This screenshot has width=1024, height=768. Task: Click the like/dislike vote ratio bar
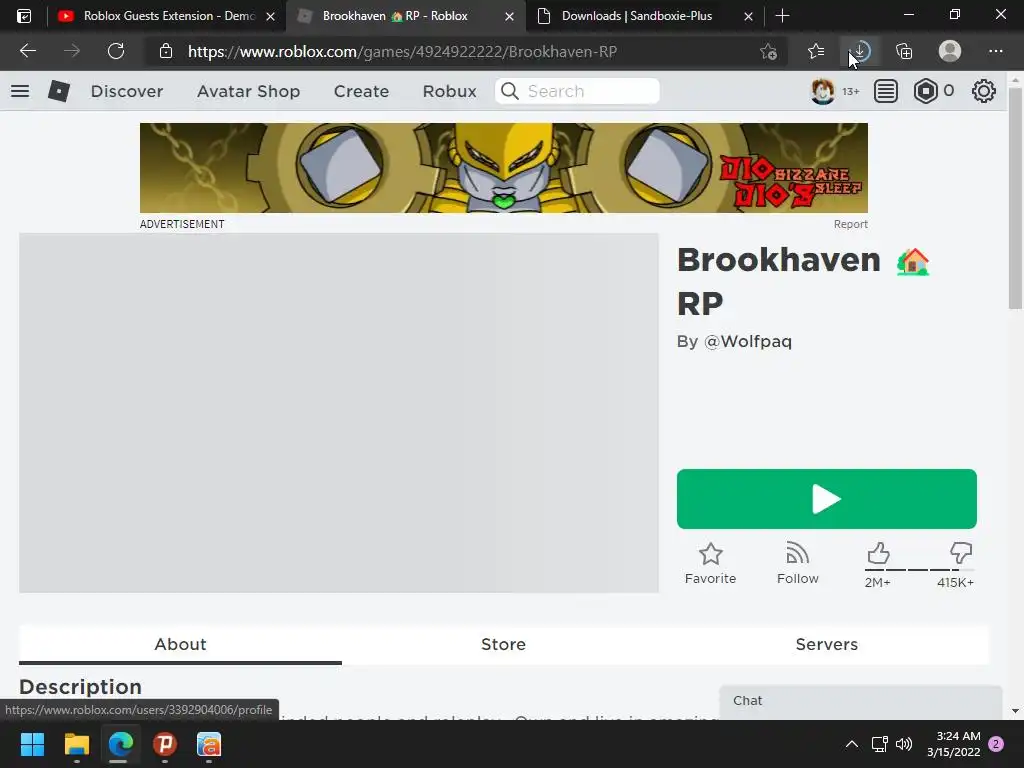pyautogui.click(x=920, y=570)
